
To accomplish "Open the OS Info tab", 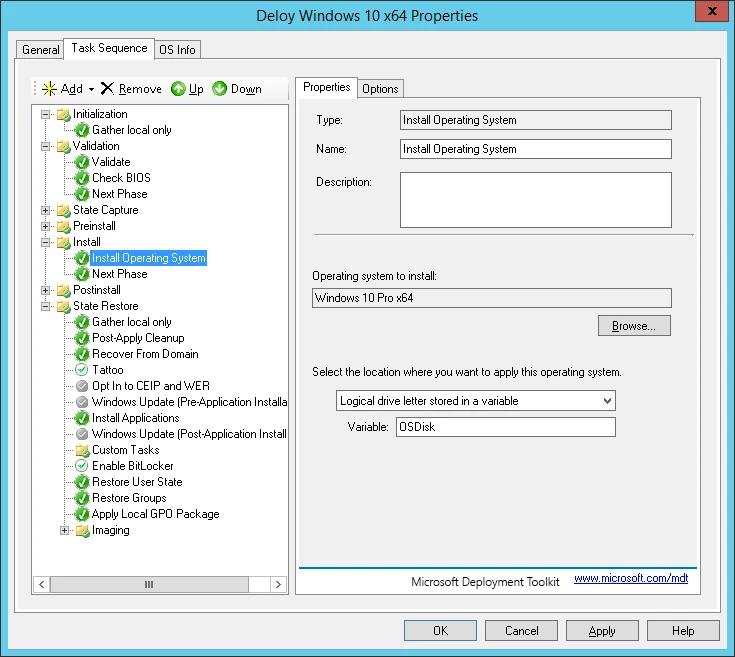I will pyautogui.click(x=177, y=50).
